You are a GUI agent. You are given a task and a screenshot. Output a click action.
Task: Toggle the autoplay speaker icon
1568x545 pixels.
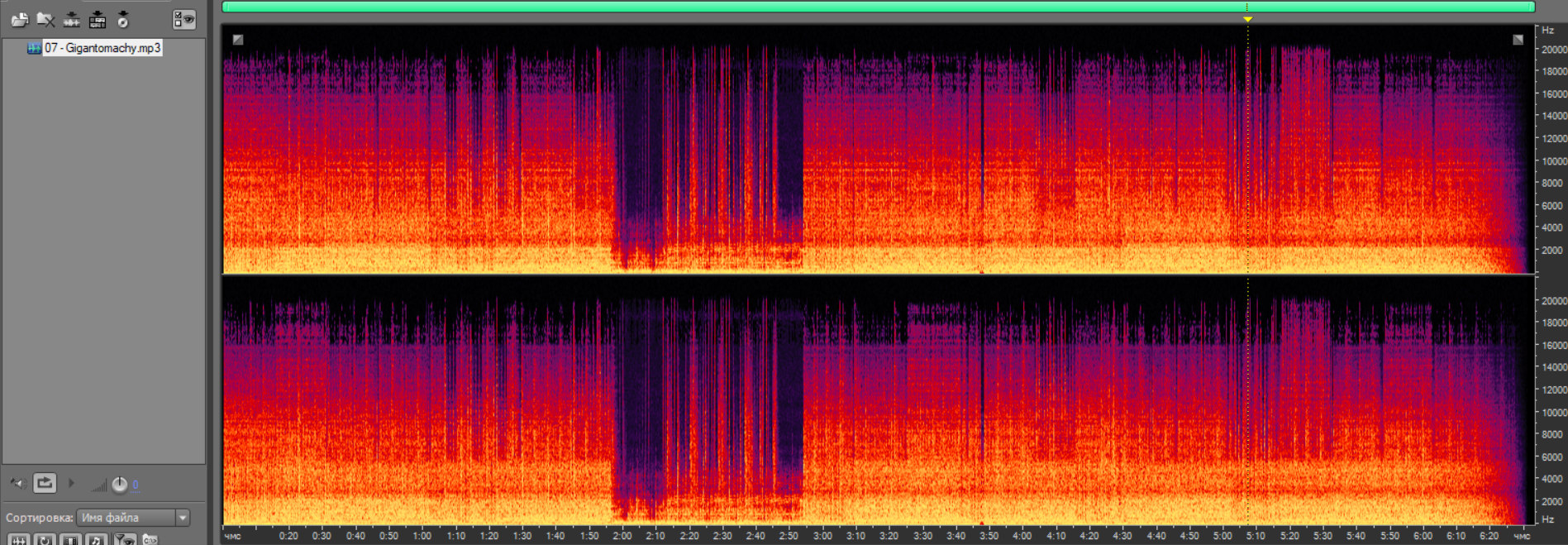pos(17,483)
